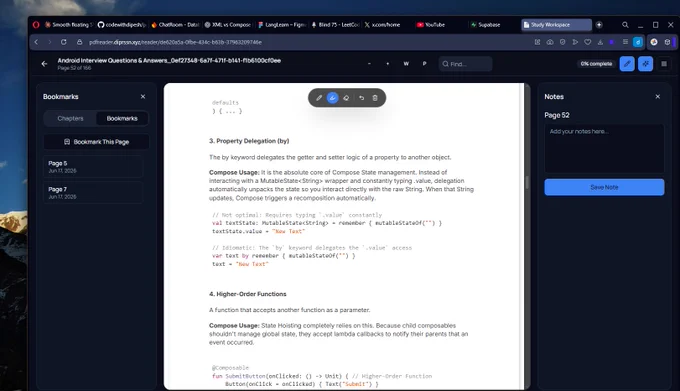Go back using the reader's back arrow
This screenshot has height=391, width=680.
(x=44, y=64)
